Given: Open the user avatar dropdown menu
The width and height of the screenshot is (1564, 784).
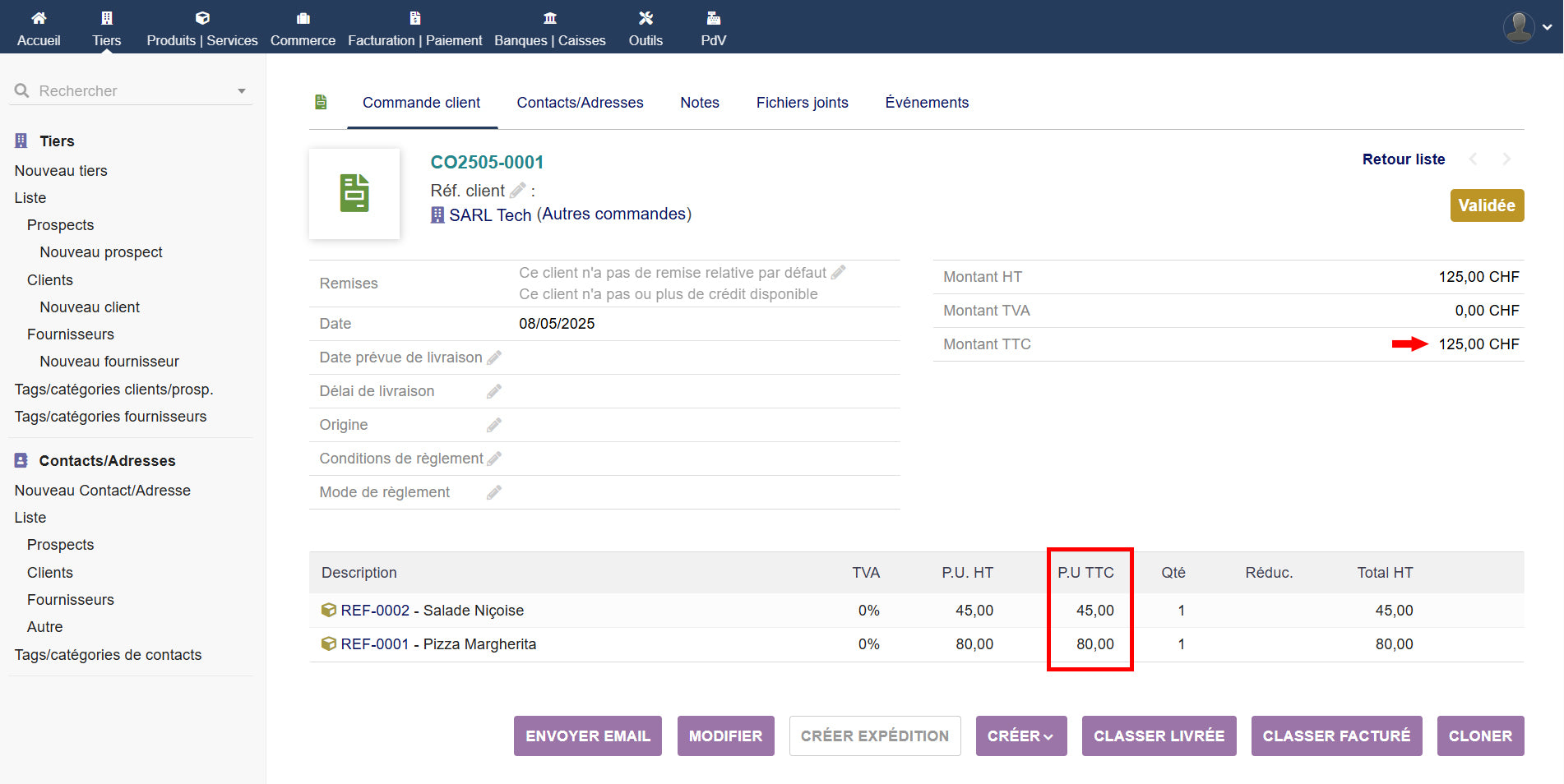Looking at the screenshot, I should tap(1526, 27).
